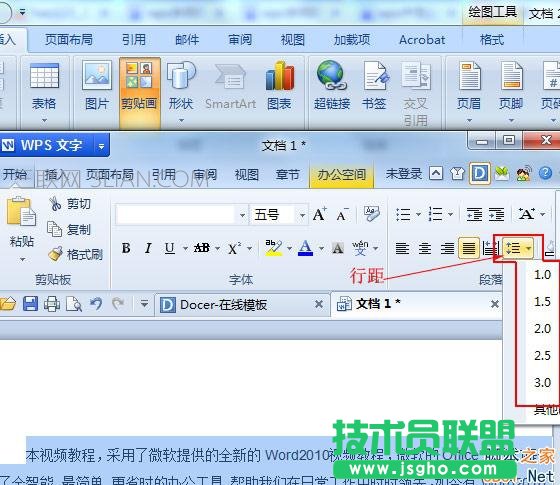The image size is (560, 485).
Task: Click the font color A swatch
Action: 305,248
